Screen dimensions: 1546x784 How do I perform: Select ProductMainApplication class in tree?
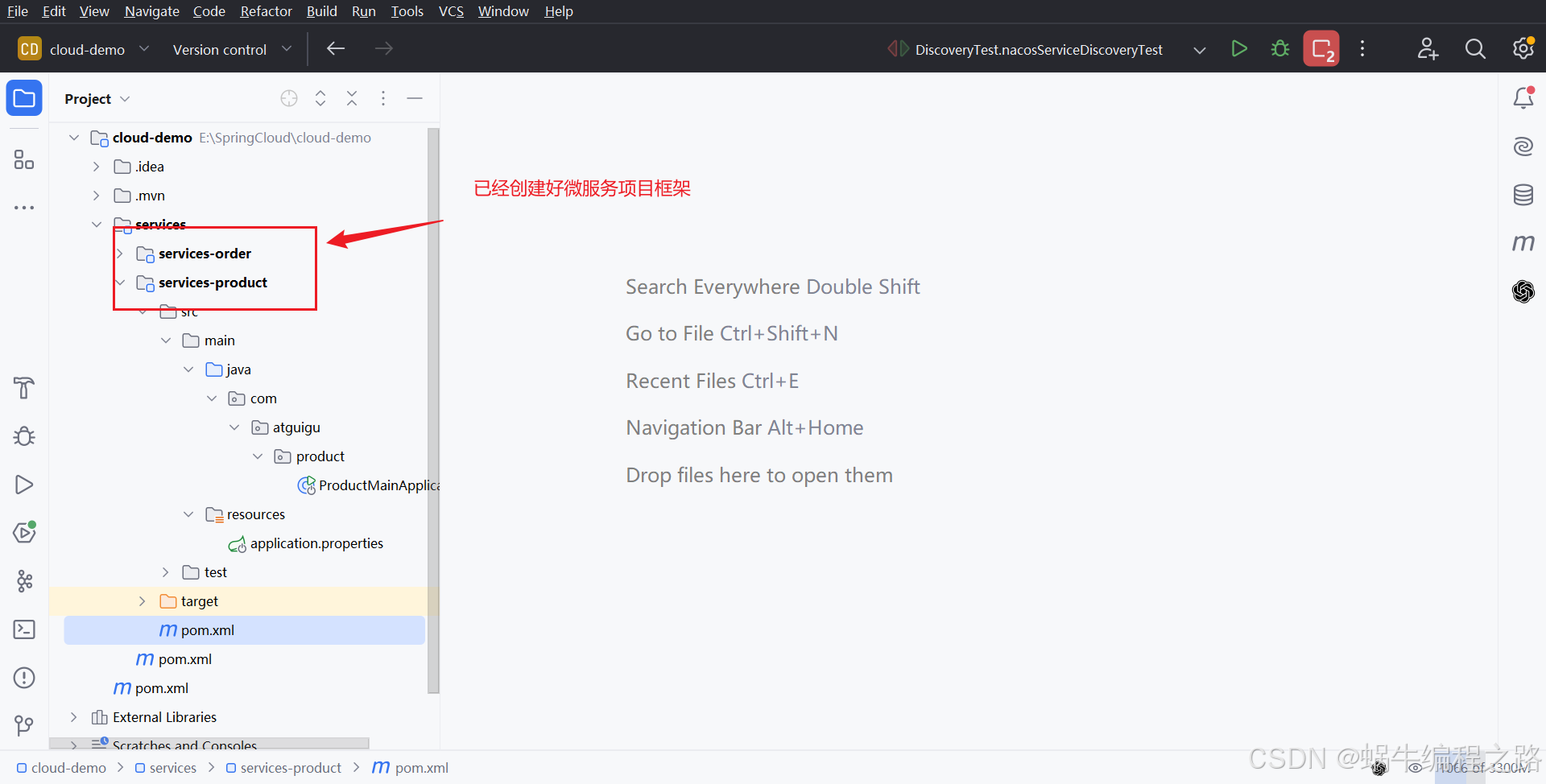coord(370,485)
